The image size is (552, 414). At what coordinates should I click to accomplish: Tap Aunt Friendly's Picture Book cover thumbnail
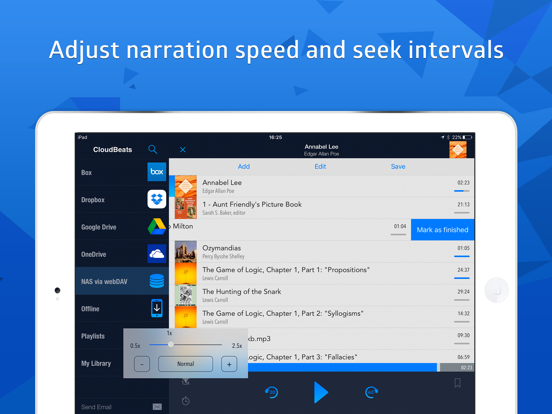click(186, 208)
